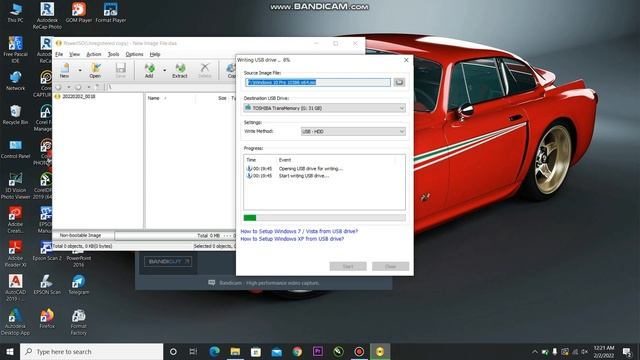This screenshot has width=640, height=360.
Task: Open Premiere Pro from the taskbar
Action: [318, 351]
